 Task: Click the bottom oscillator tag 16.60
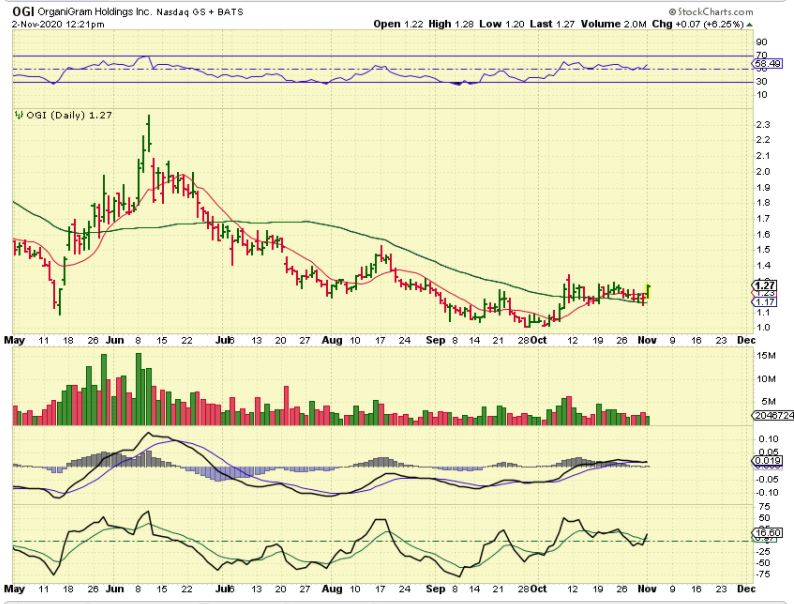pyautogui.click(x=768, y=532)
